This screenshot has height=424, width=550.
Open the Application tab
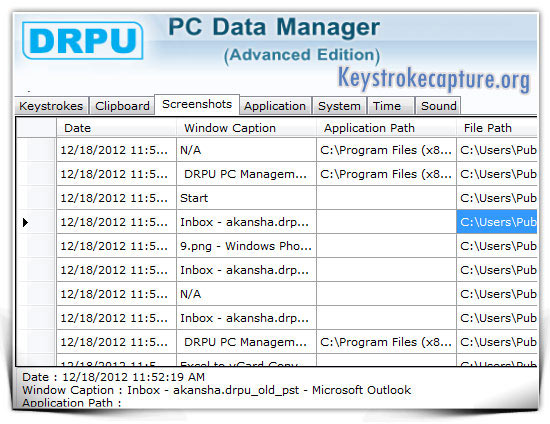275,106
